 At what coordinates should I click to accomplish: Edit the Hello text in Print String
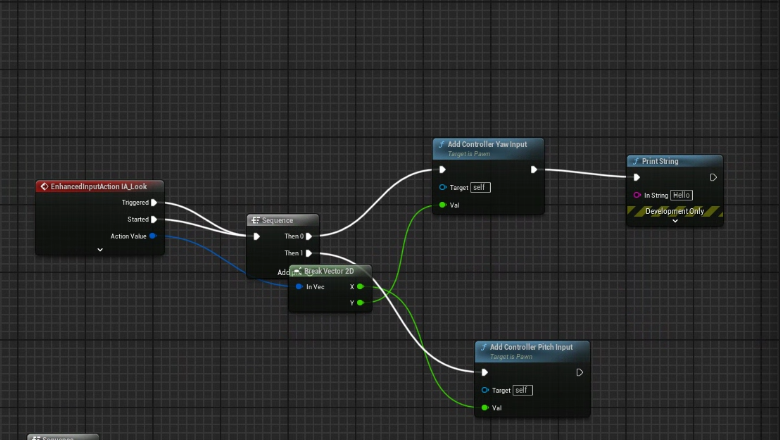pyautogui.click(x=681, y=195)
